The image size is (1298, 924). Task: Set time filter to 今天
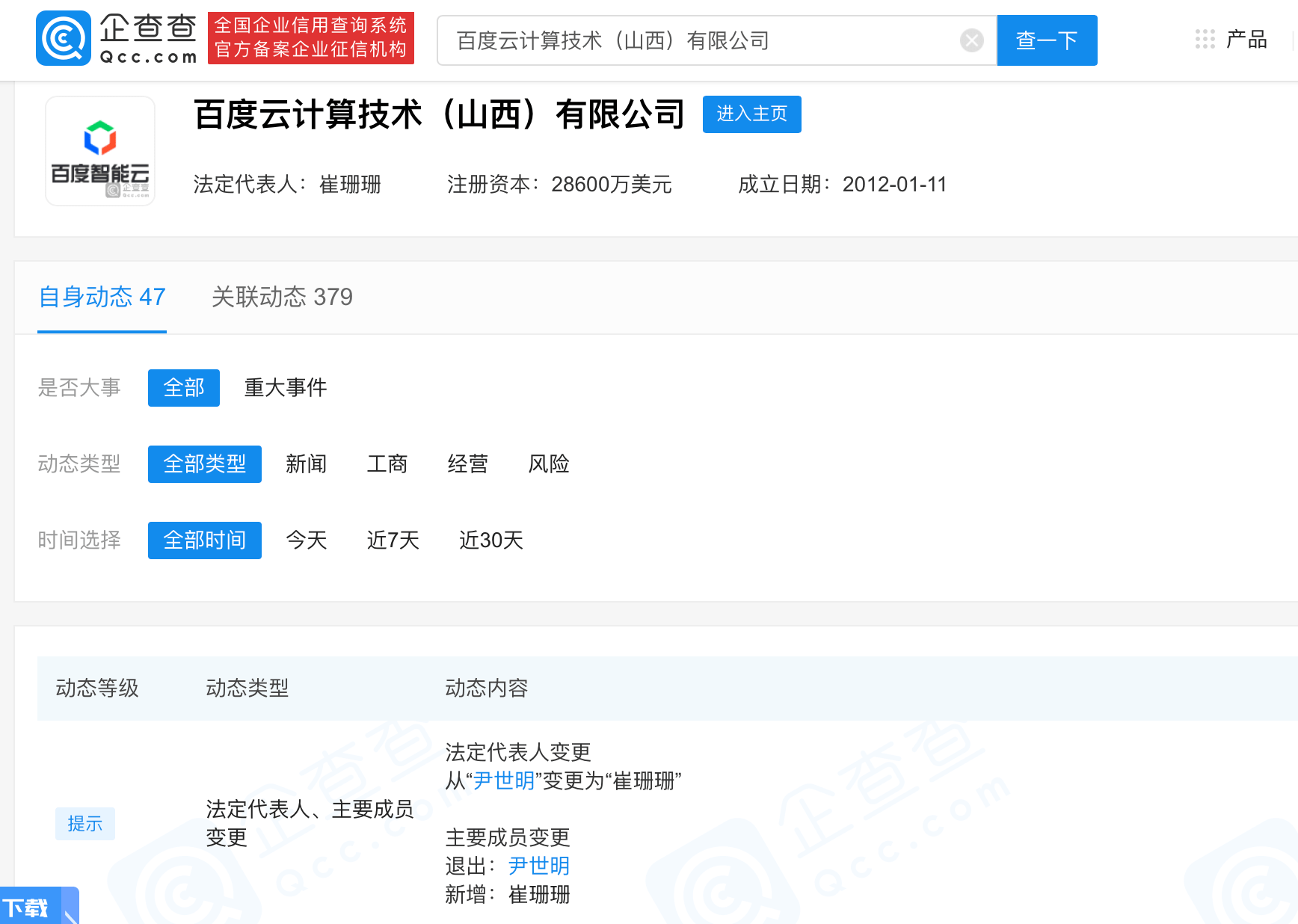306,540
